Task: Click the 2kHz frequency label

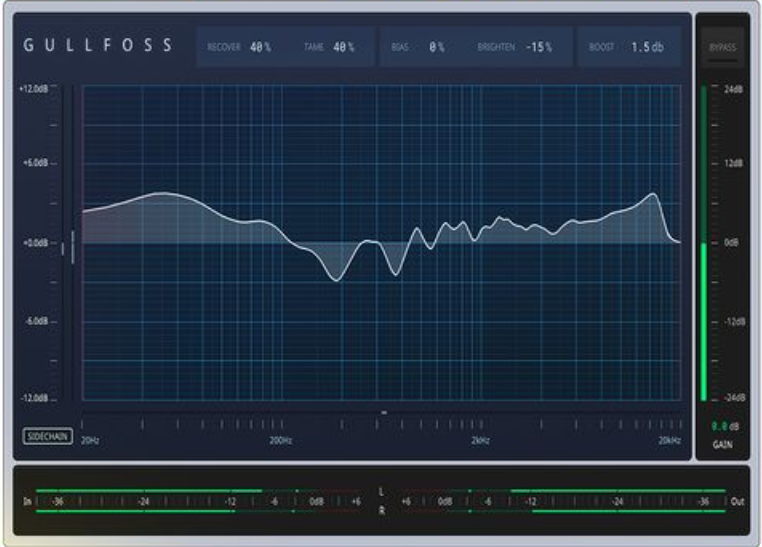Action: (x=480, y=441)
